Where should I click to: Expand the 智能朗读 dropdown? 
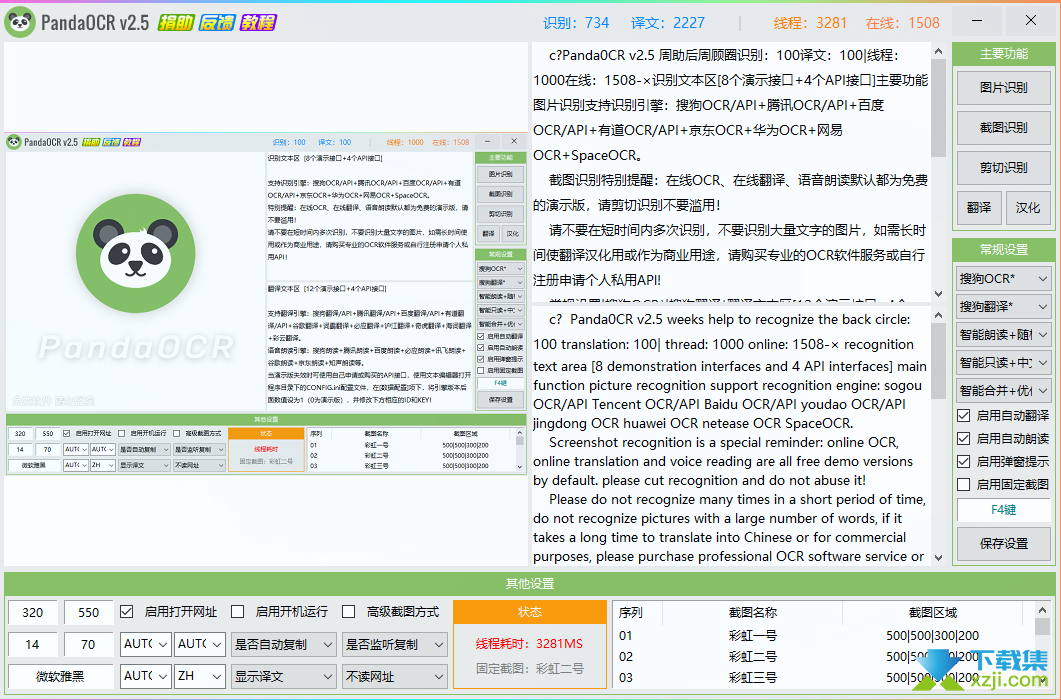[x=1003, y=334]
